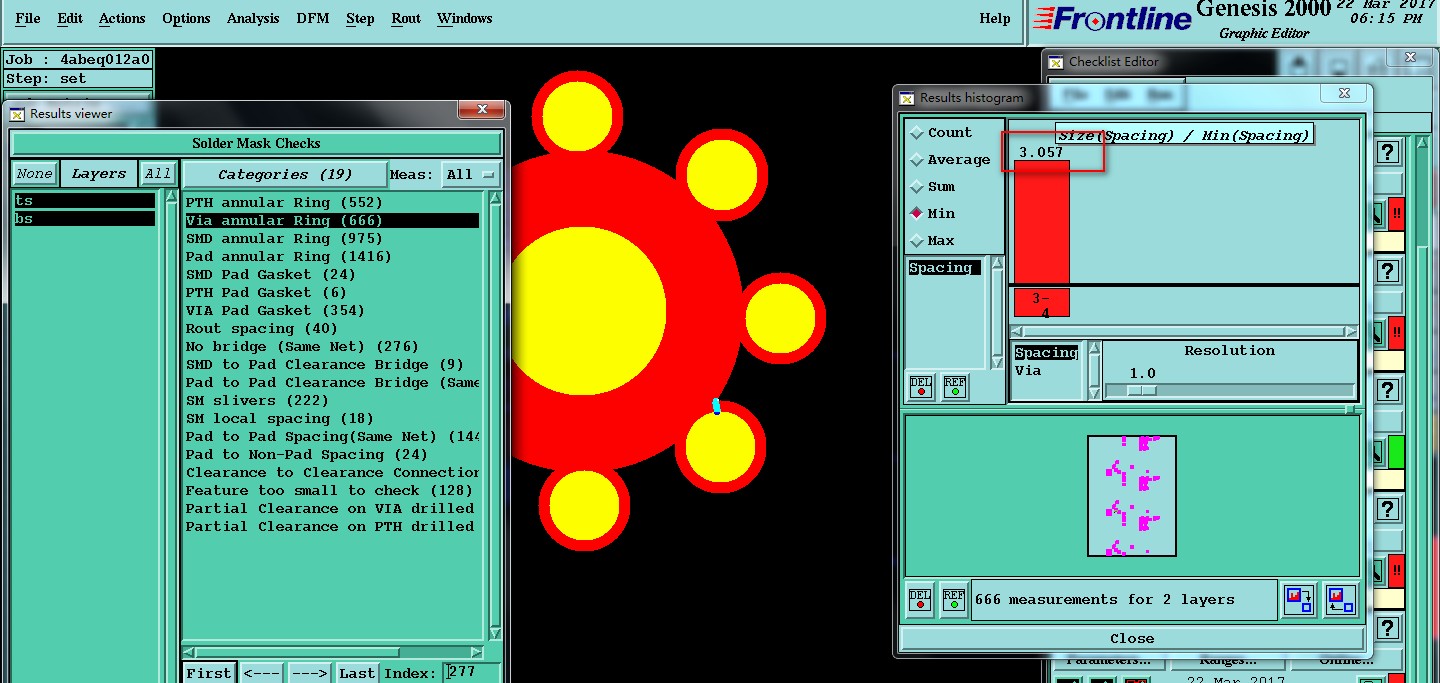
Task: Click the tall red histogram bar
Action: pyautogui.click(x=1042, y=222)
